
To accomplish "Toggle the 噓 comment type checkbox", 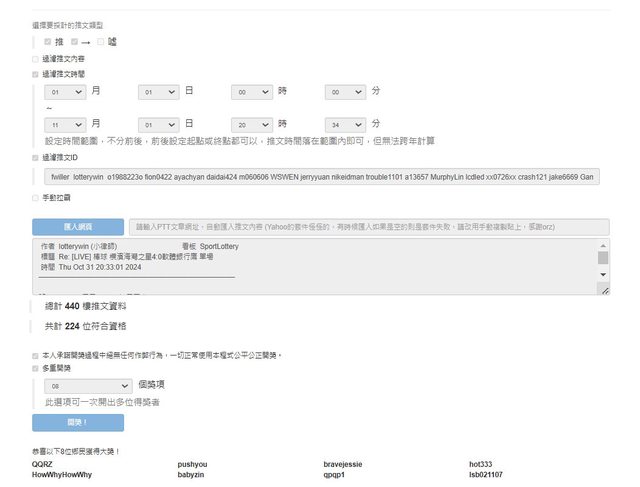I will (100, 42).
